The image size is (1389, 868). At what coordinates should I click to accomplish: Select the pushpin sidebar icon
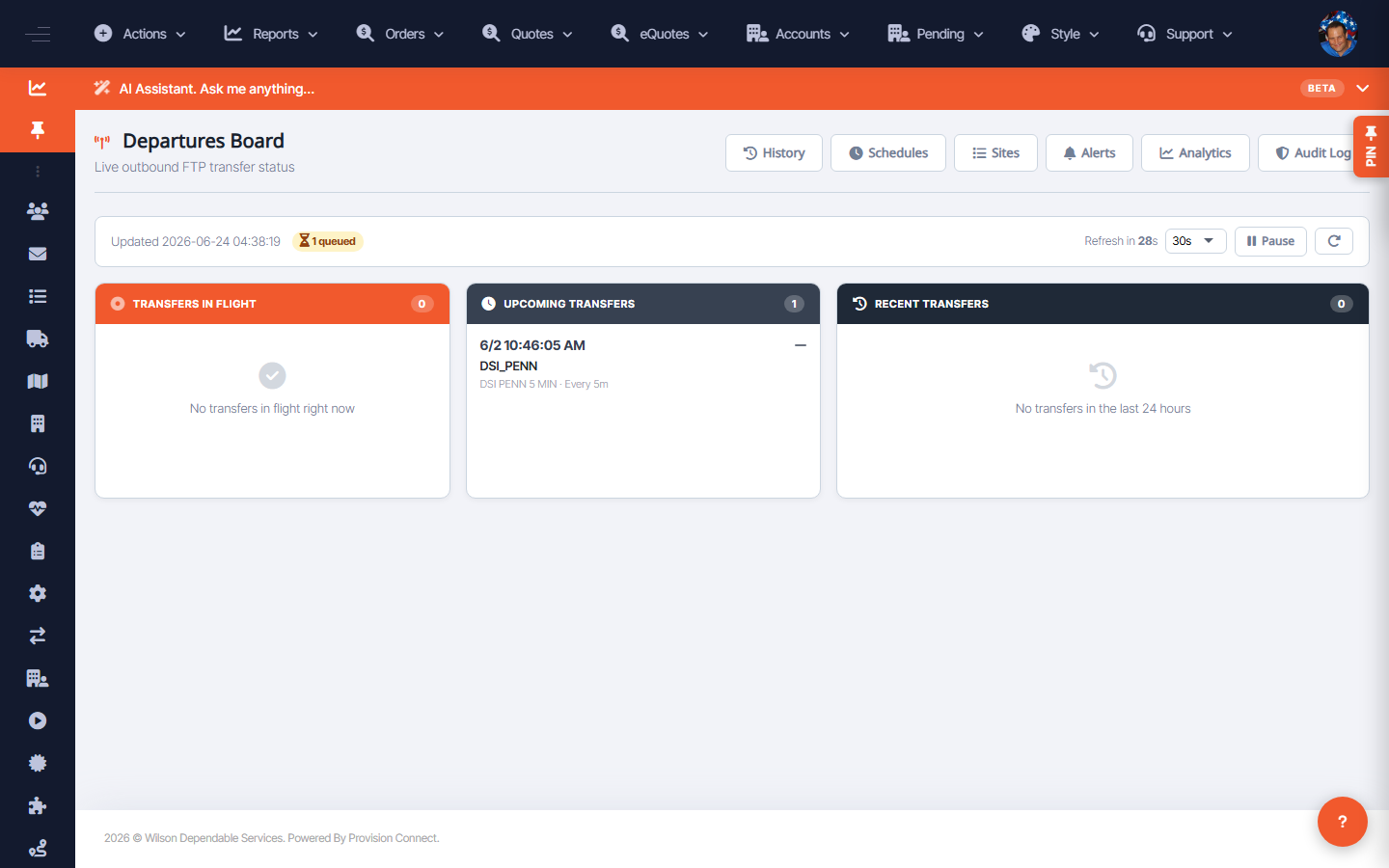(38, 130)
